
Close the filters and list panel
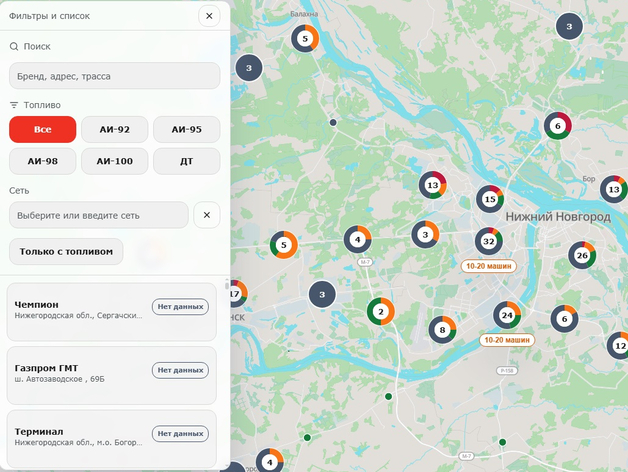(209, 16)
